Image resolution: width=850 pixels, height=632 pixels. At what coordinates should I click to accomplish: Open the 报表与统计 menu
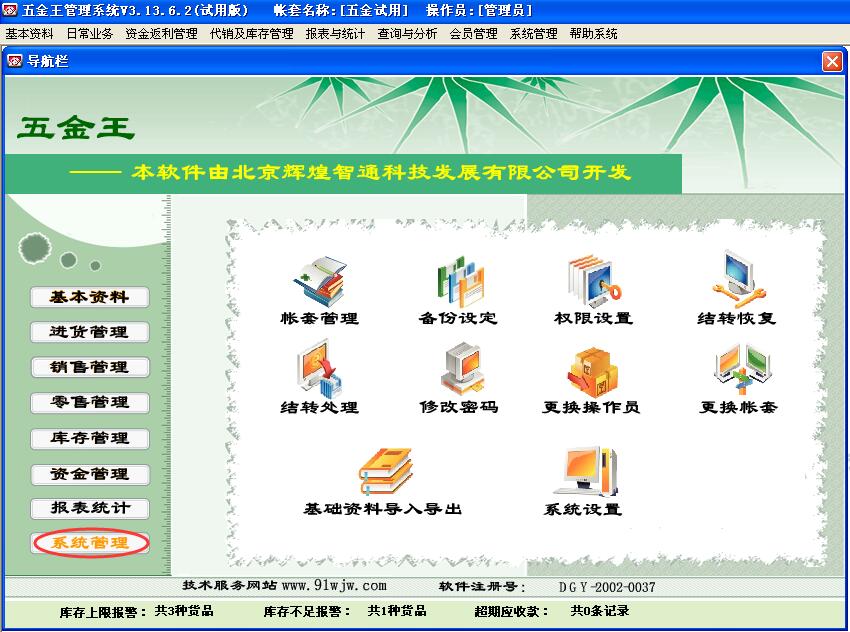click(x=335, y=34)
